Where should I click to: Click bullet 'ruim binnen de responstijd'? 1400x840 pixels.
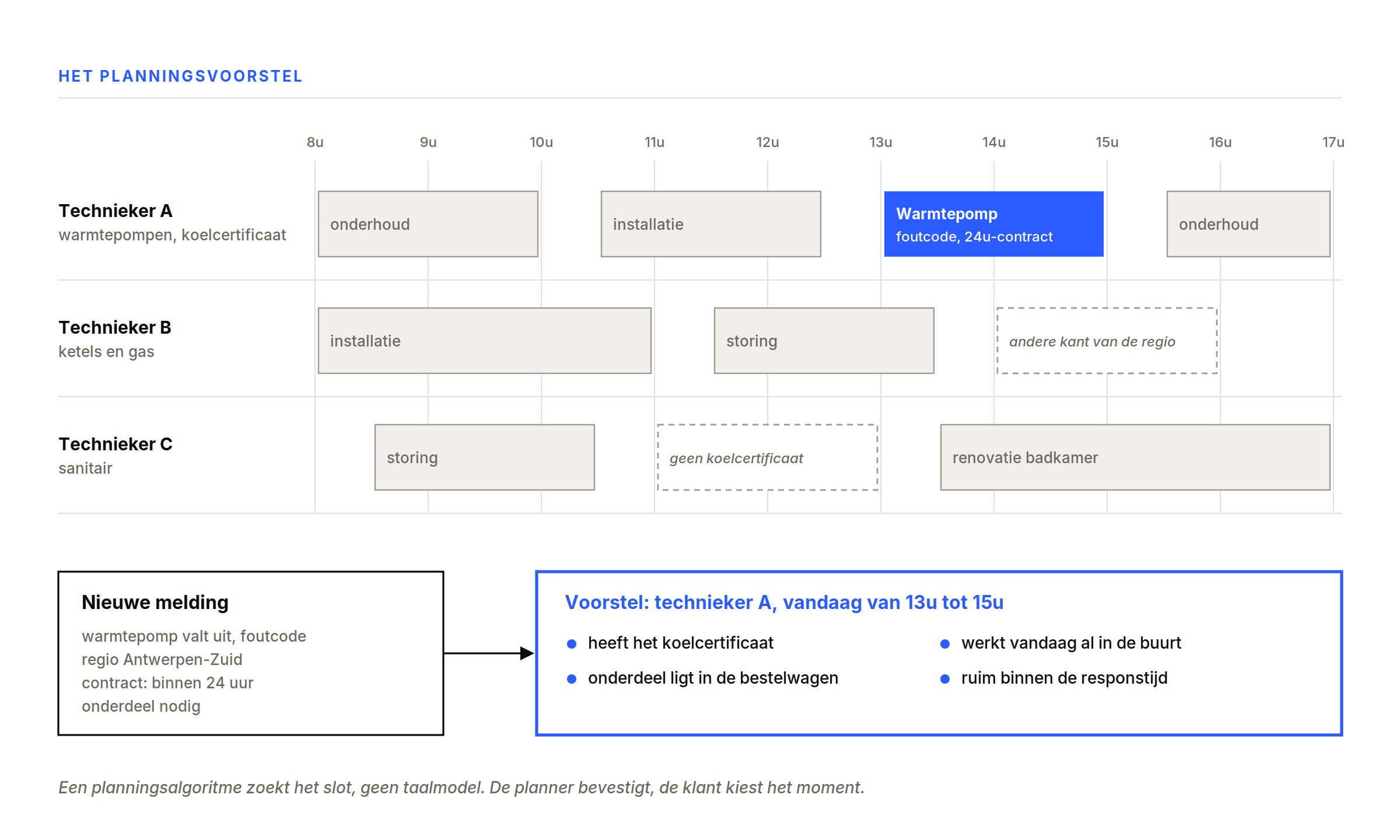tap(1064, 678)
